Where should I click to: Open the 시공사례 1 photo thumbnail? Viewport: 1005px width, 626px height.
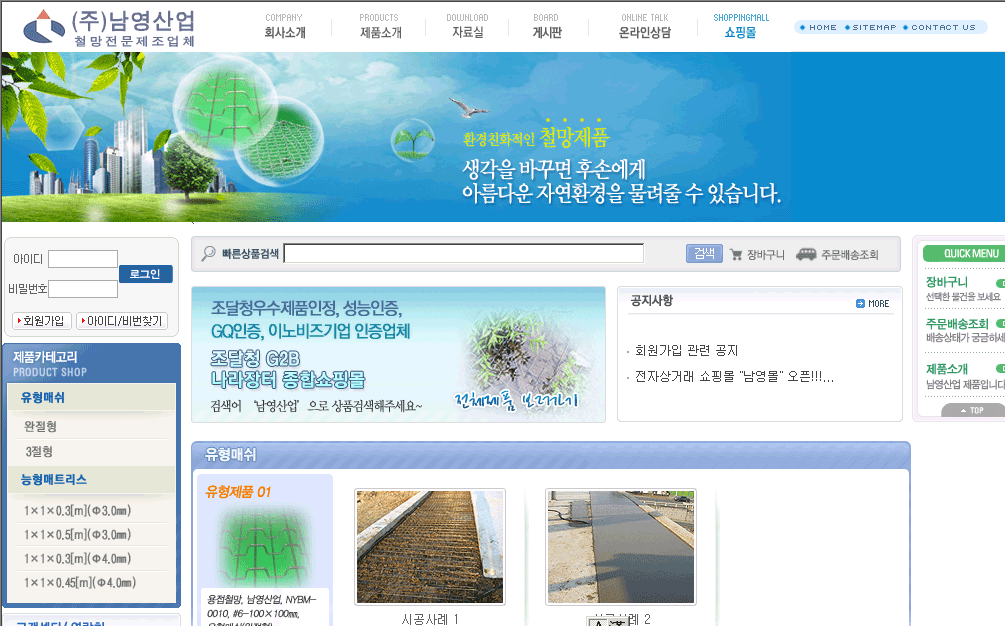tap(429, 547)
